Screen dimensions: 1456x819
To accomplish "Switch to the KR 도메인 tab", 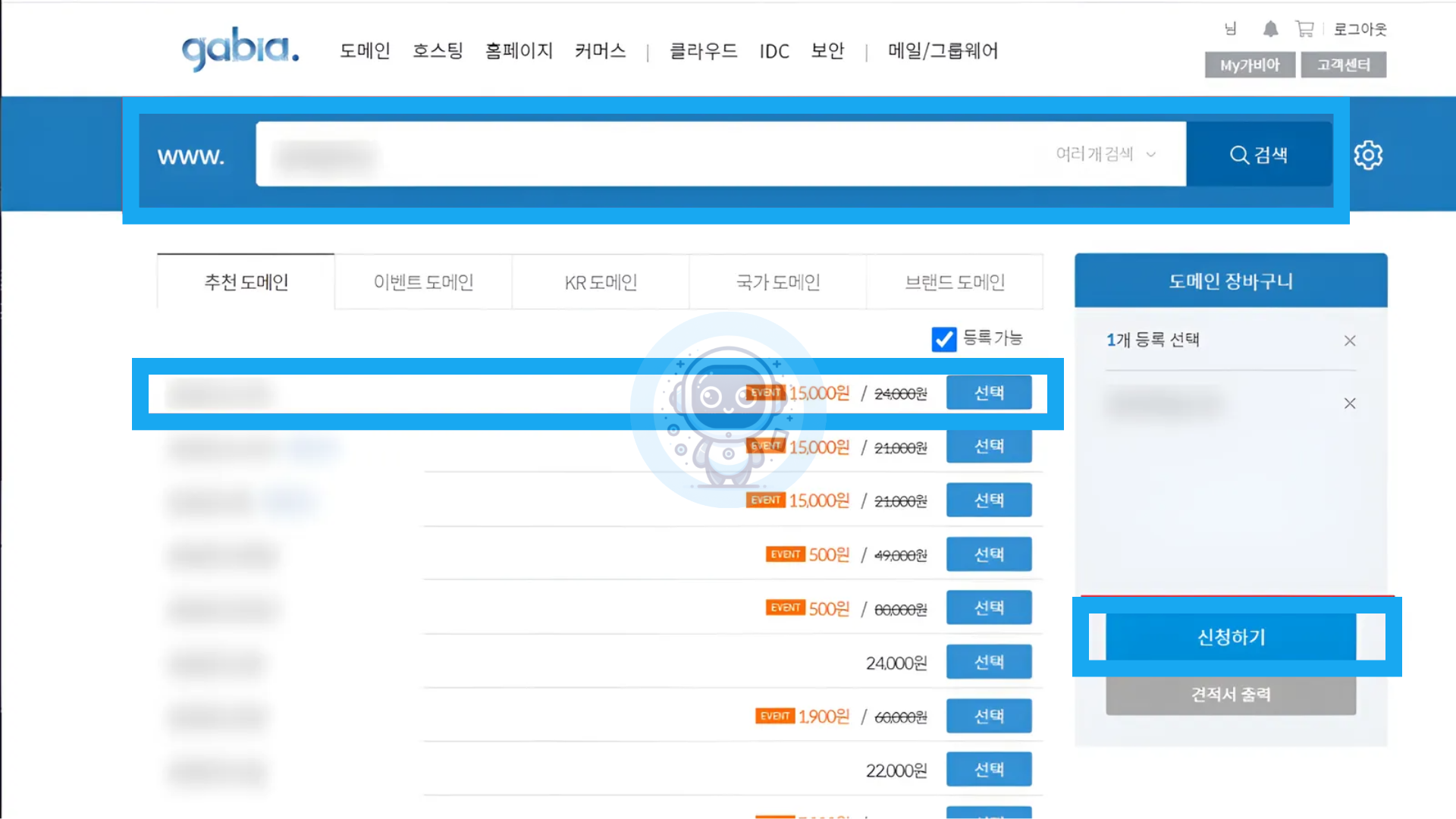I will tap(600, 281).
